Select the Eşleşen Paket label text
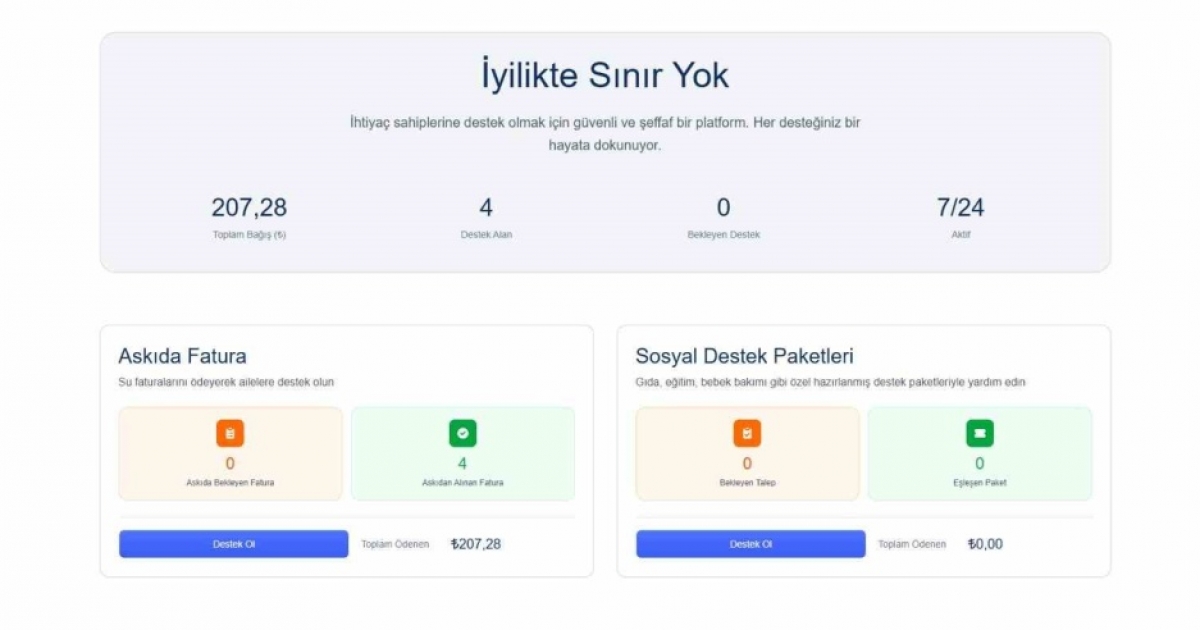Image resolution: width=1200 pixels, height=630 pixels. coord(979,482)
